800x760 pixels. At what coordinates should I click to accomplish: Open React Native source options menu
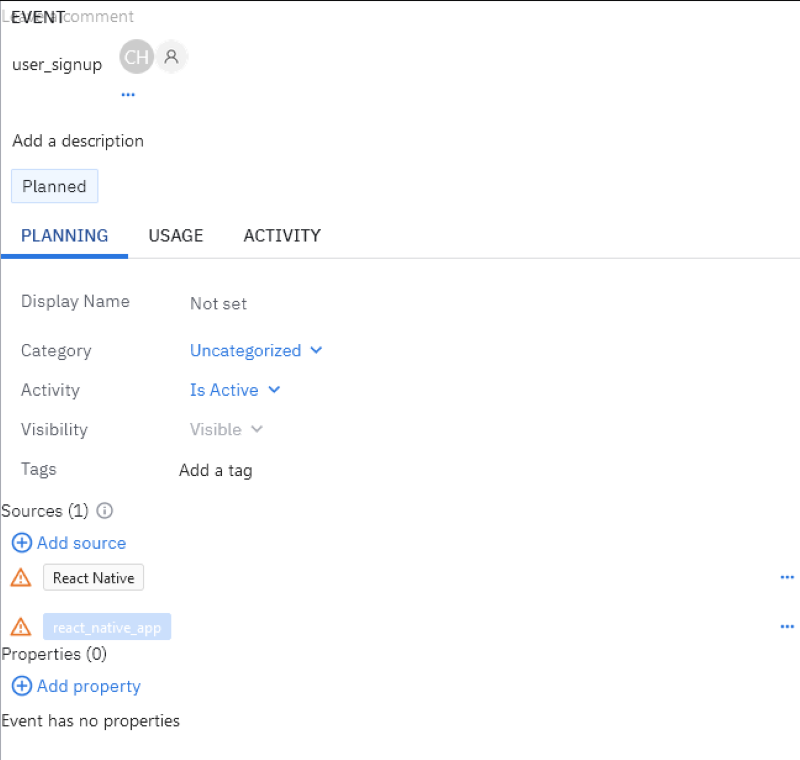(787, 578)
